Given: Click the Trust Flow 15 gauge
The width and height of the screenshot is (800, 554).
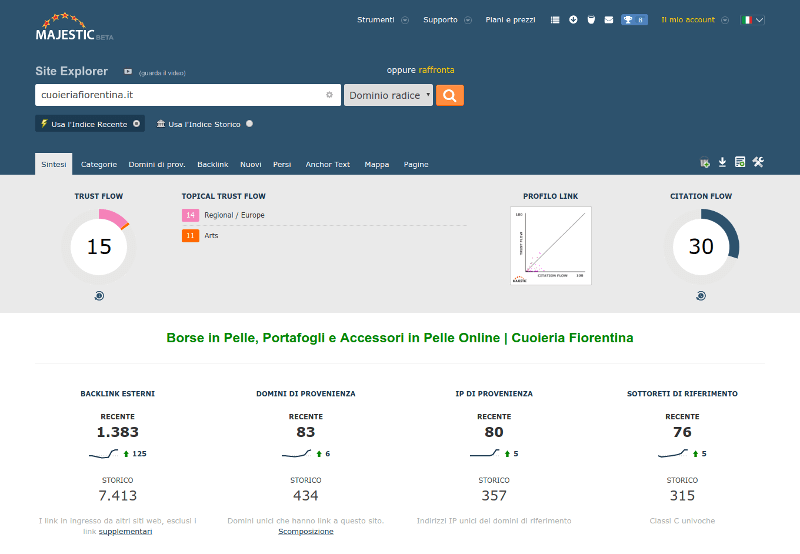Looking at the screenshot, I should (99, 246).
